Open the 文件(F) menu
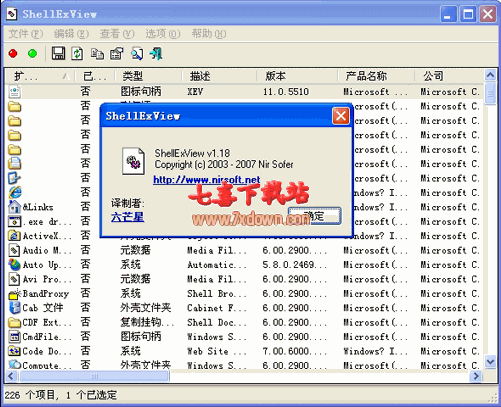Image resolution: width=501 pixels, height=407 pixels. 26,34
